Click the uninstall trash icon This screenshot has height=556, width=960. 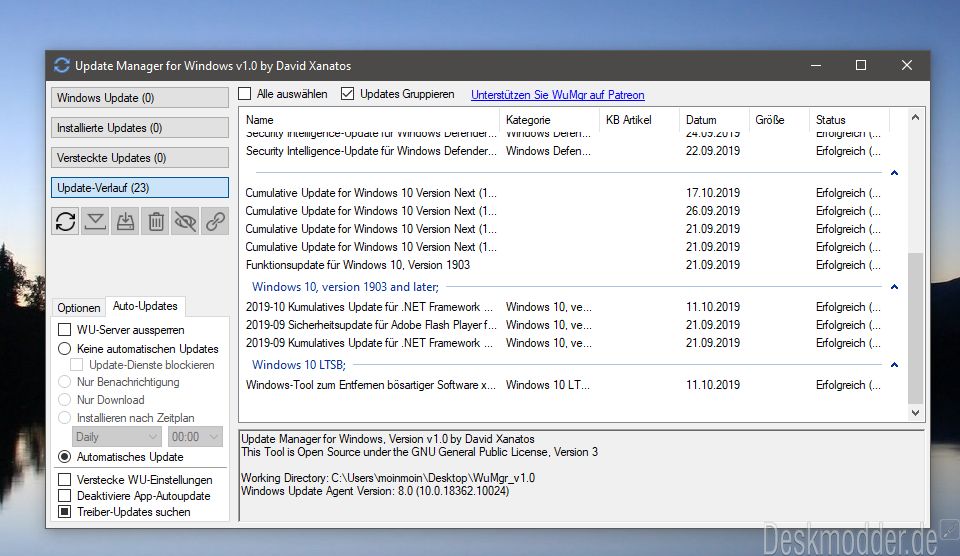(x=156, y=221)
